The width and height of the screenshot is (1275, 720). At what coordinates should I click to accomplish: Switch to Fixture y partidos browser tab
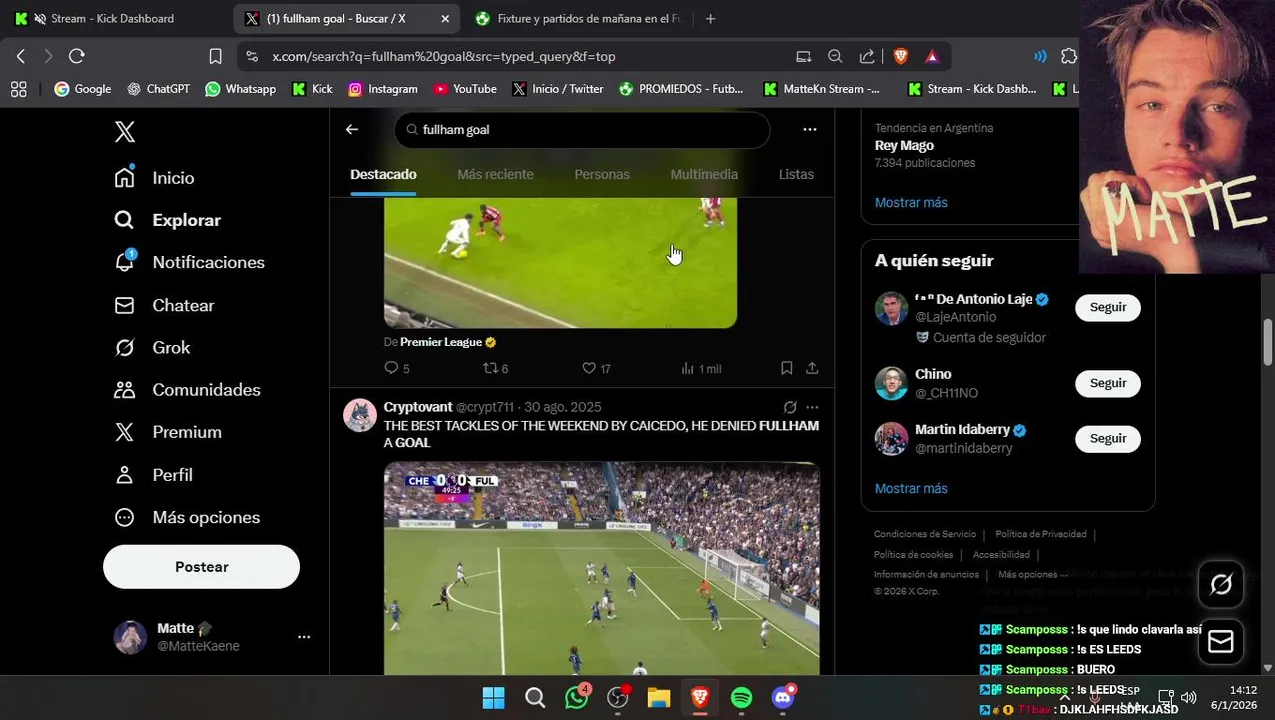(578, 18)
